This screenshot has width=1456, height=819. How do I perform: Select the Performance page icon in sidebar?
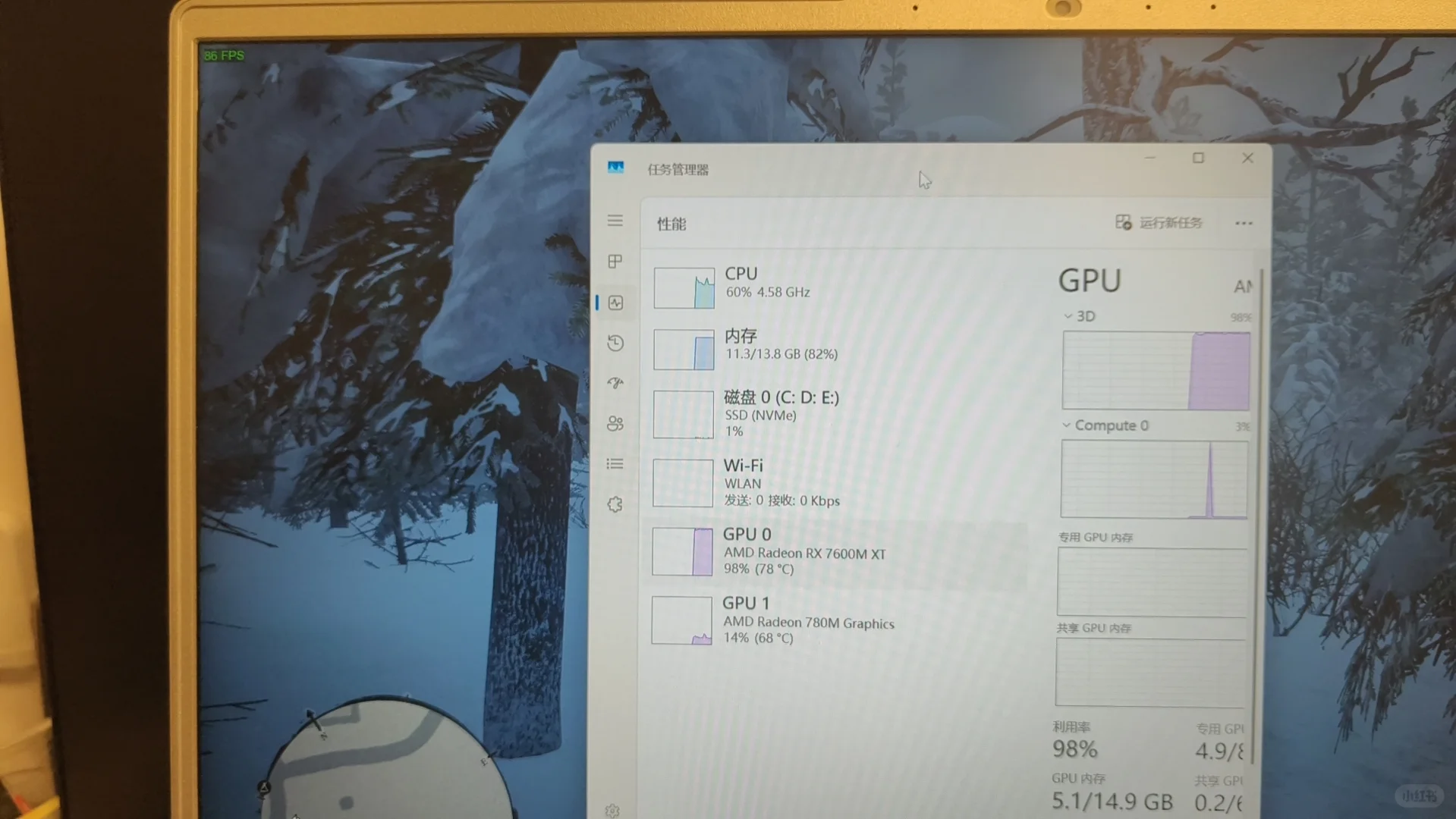(x=615, y=303)
